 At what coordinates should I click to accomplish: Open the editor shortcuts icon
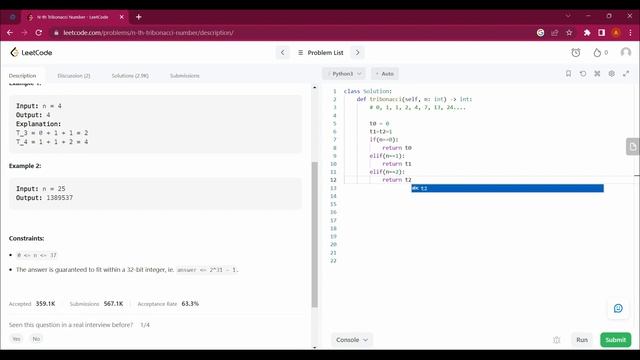pyautogui.click(x=597, y=73)
